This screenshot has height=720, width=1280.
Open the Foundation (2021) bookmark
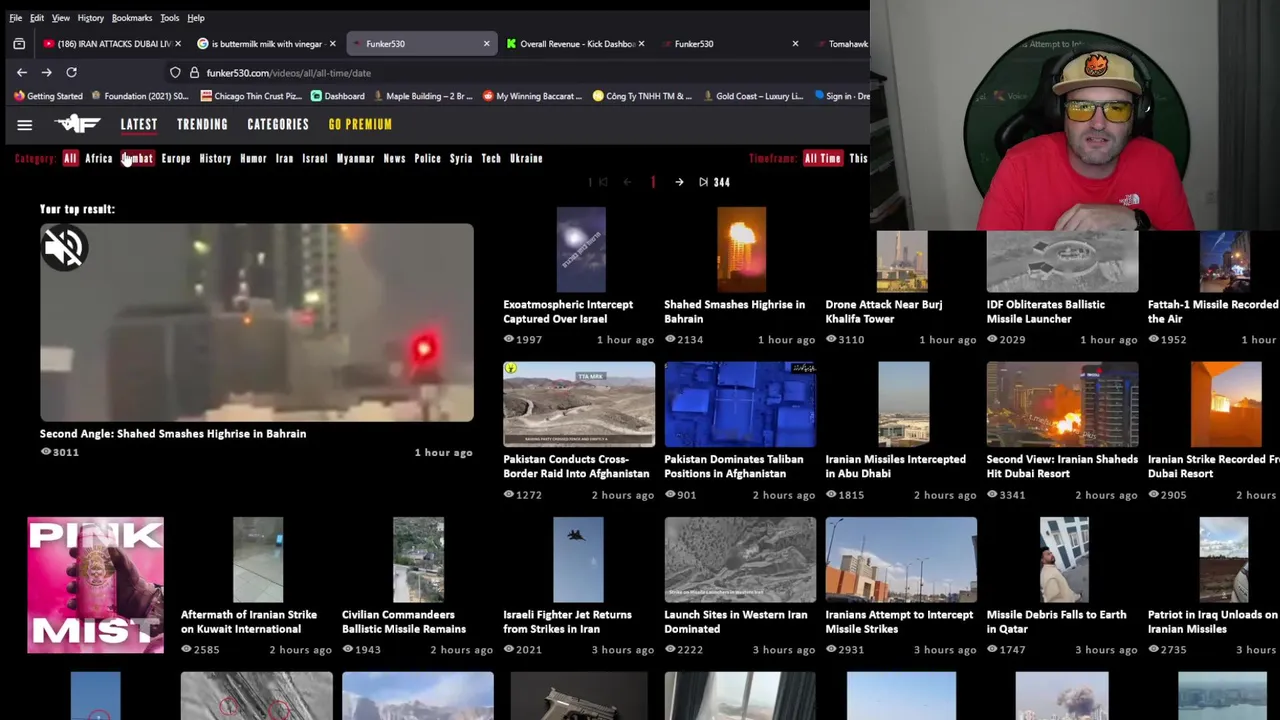pos(140,96)
